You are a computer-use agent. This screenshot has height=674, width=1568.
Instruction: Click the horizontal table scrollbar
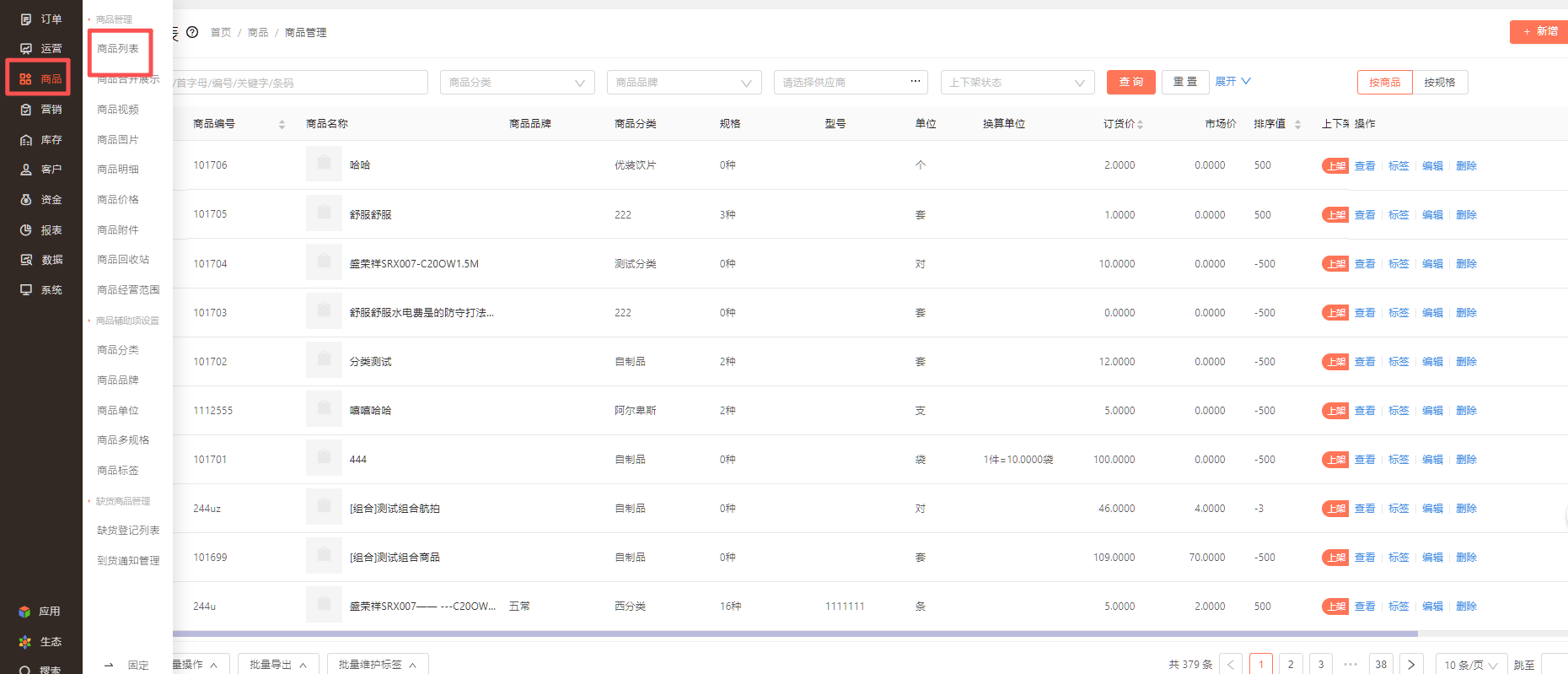tap(795, 634)
